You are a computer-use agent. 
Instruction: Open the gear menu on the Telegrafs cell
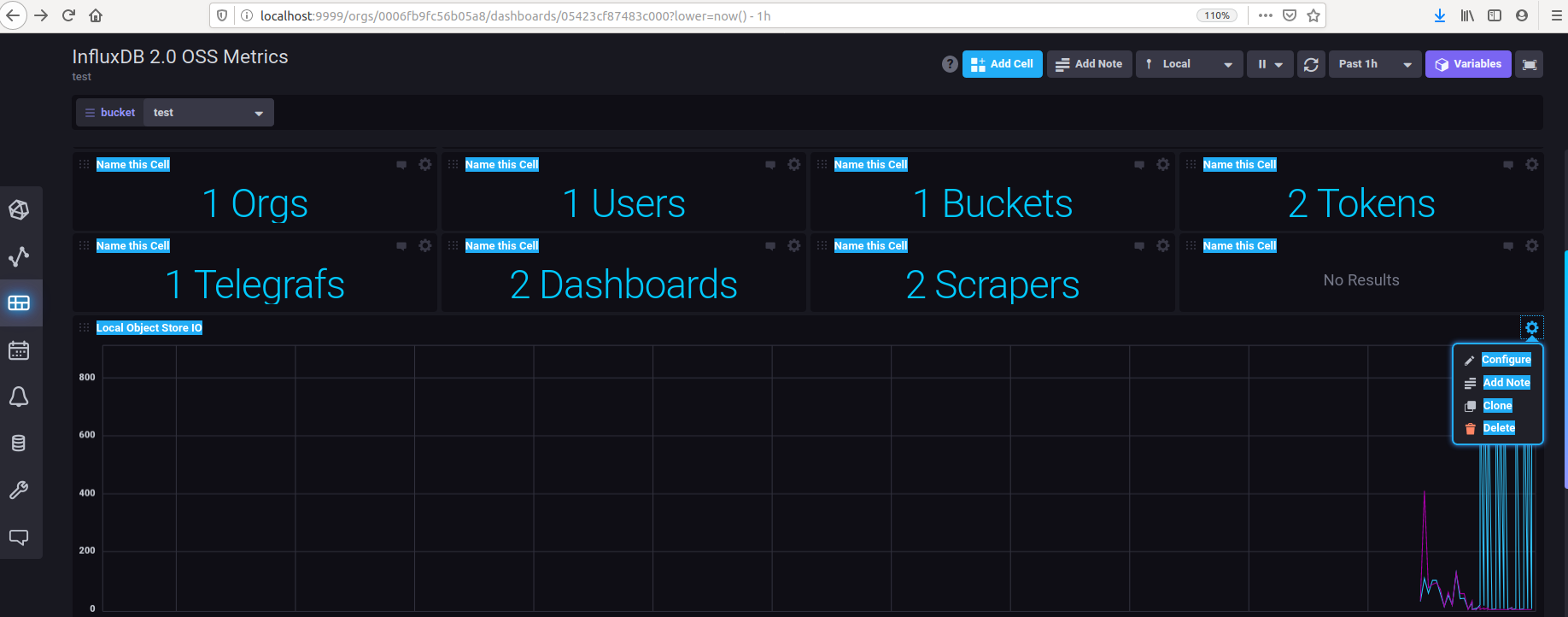[x=425, y=245]
